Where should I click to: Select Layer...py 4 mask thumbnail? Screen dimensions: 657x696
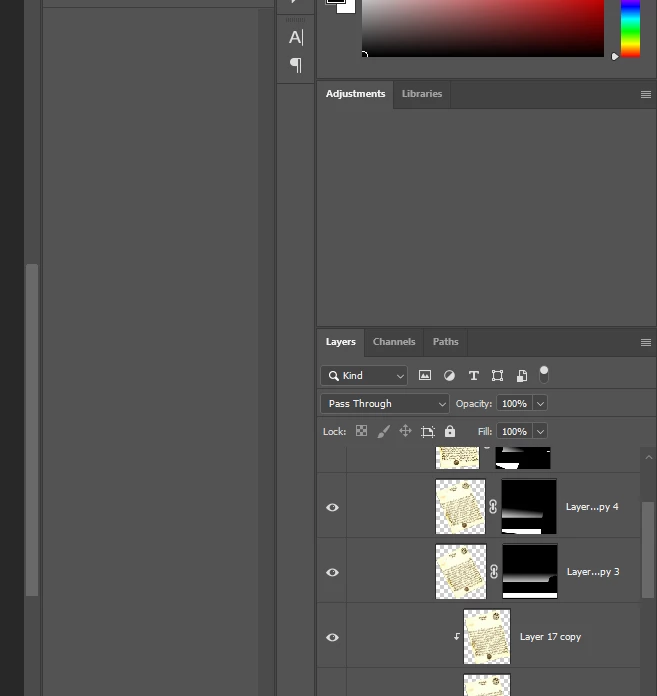(x=529, y=506)
